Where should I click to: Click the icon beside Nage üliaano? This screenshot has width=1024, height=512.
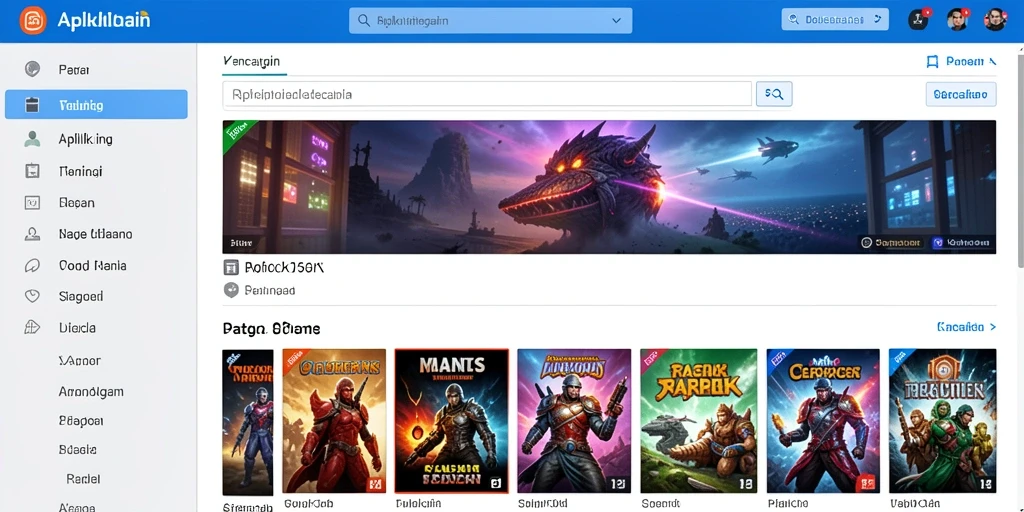(32, 234)
